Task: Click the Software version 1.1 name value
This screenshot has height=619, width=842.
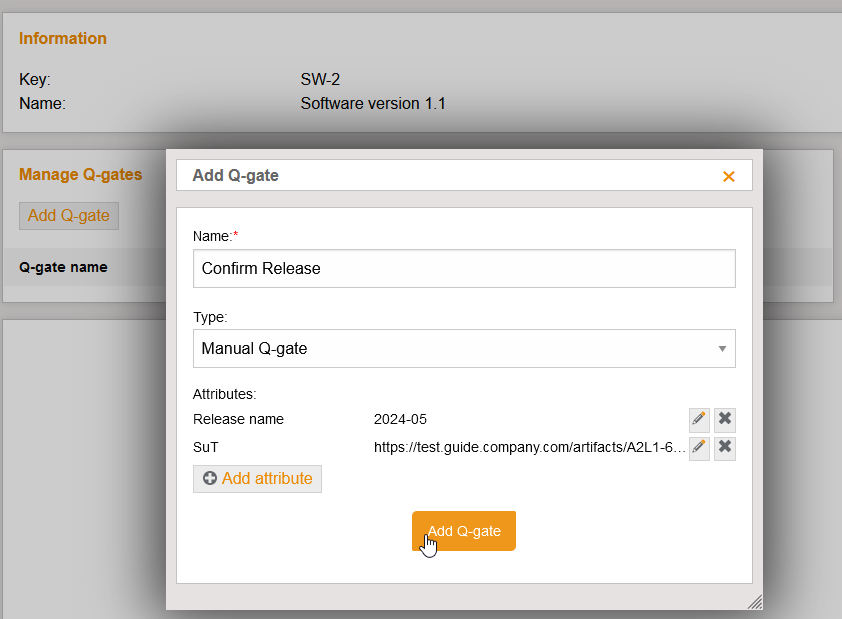Action: 372,103
